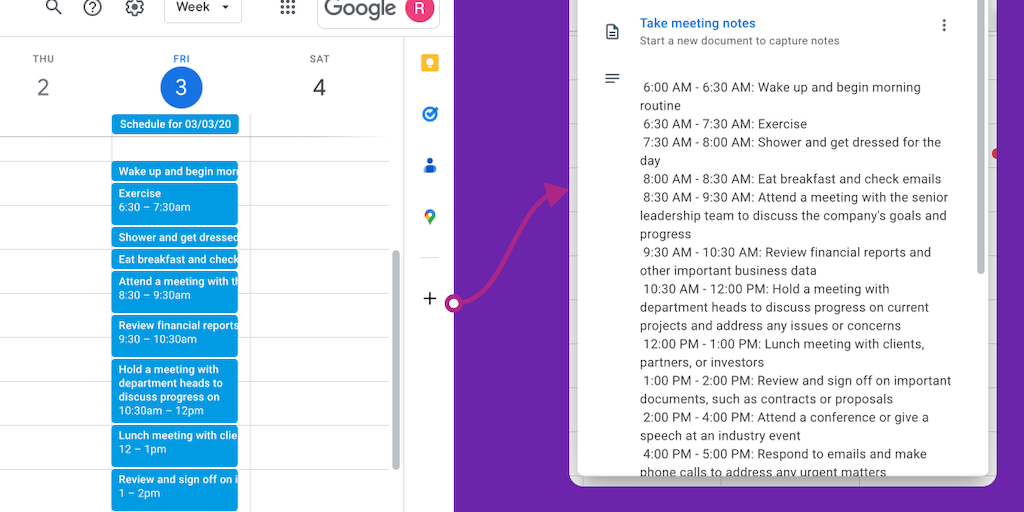Open Contacts in side panel
The width and height of the screenshot is (1024, 512).
click(x=430, y=166)
